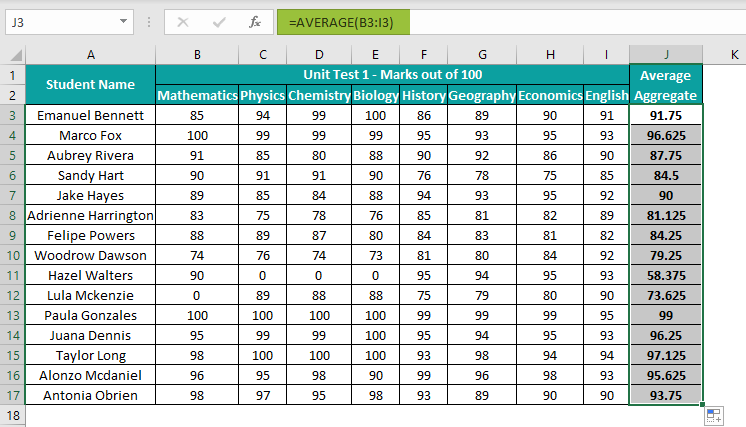Click the 93.75 average cell
This screenshot has height=427, width=746.
pos(666,395)
